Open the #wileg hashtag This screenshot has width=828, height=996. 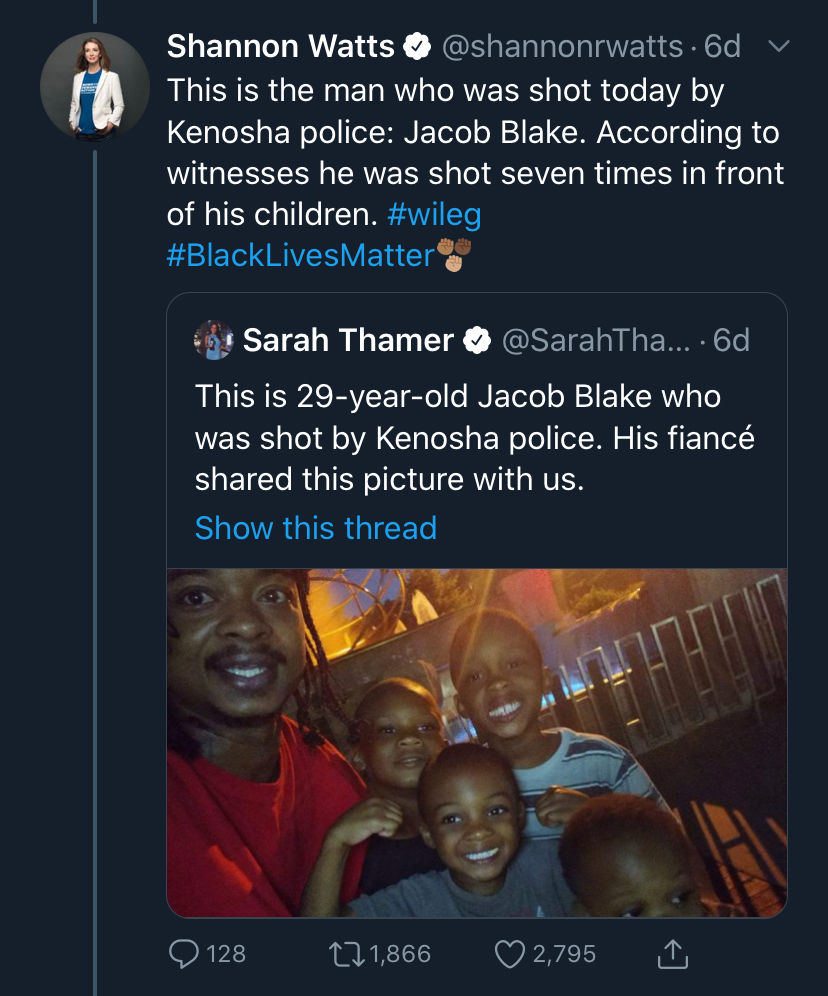pyautogui.click(x=434, y=214)
